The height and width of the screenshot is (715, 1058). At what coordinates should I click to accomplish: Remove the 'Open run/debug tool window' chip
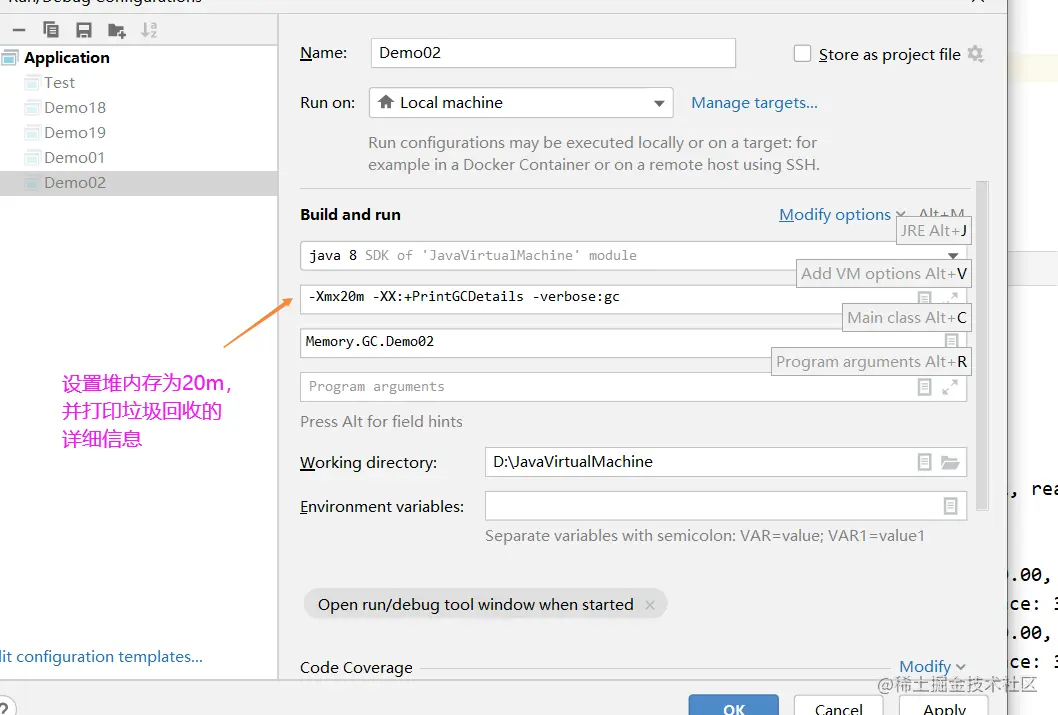pos(650,605)
